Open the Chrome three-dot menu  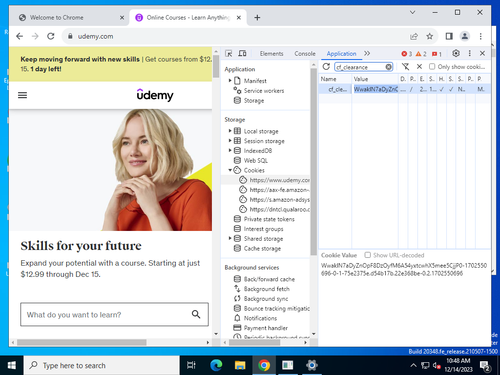(480, 36)
